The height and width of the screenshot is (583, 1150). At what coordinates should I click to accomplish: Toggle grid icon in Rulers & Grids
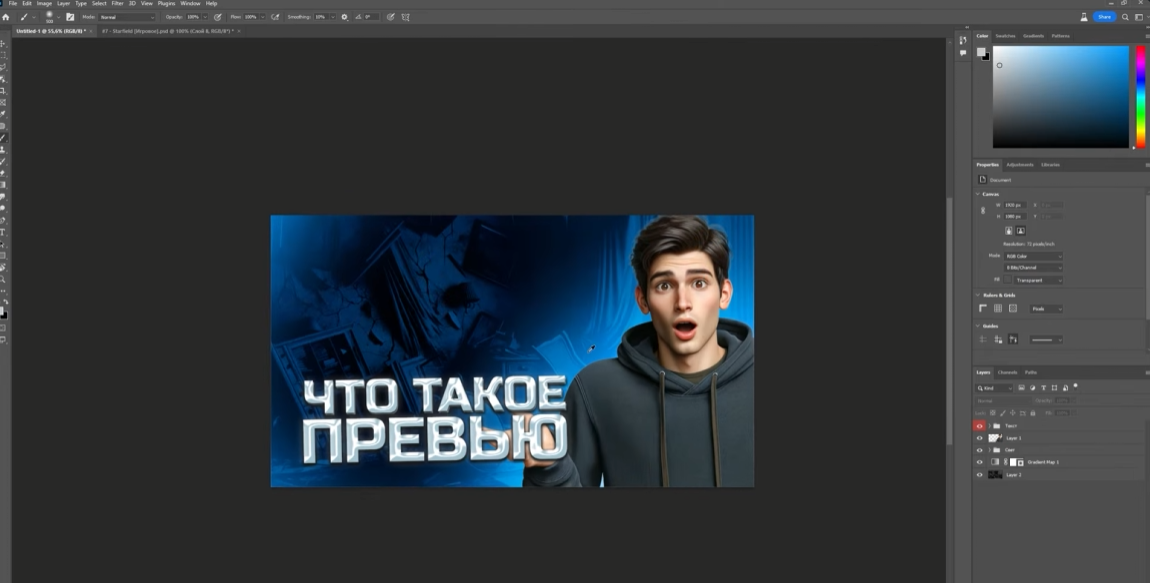(x=997, y=309)
